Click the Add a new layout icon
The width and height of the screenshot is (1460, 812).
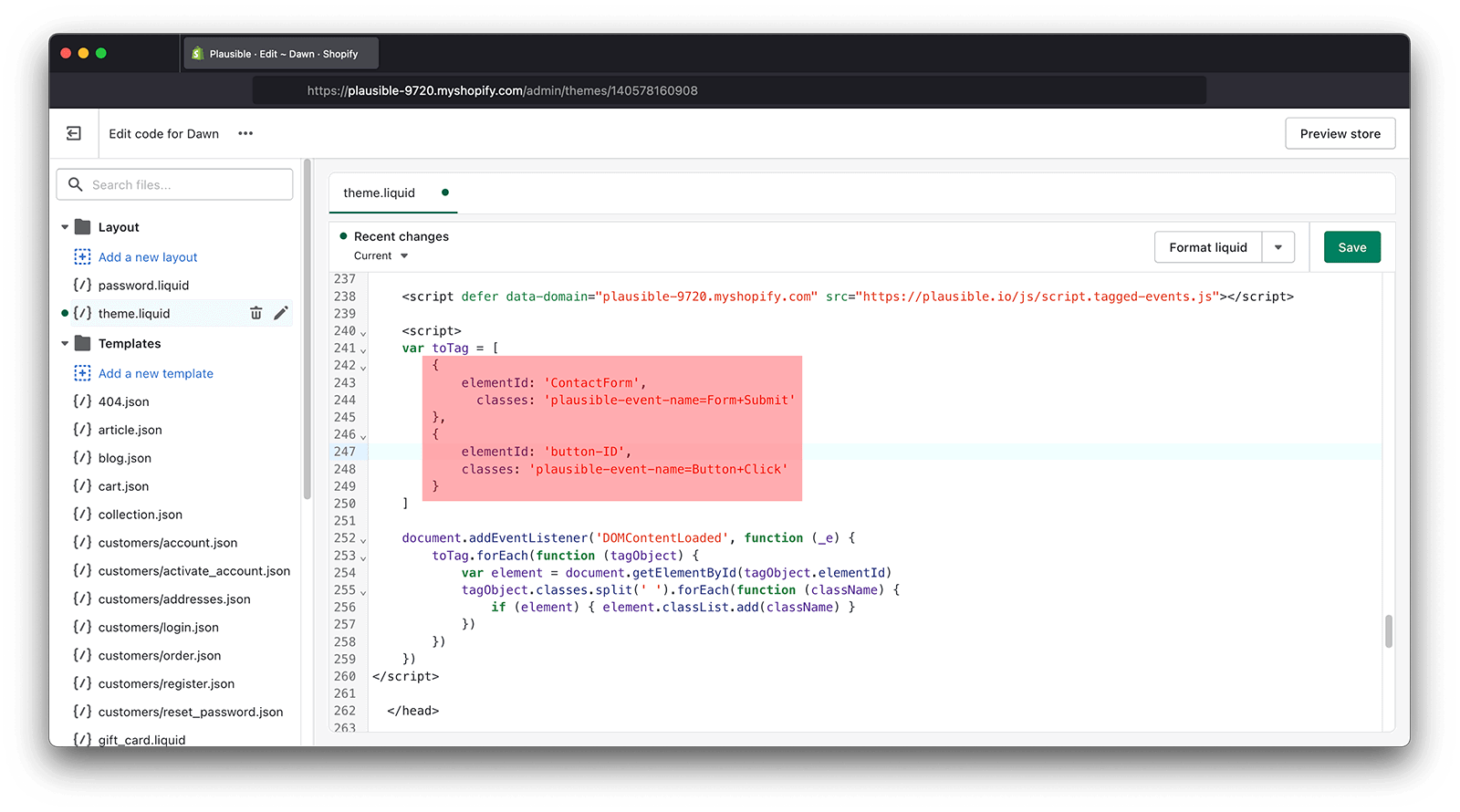[82, 257]
